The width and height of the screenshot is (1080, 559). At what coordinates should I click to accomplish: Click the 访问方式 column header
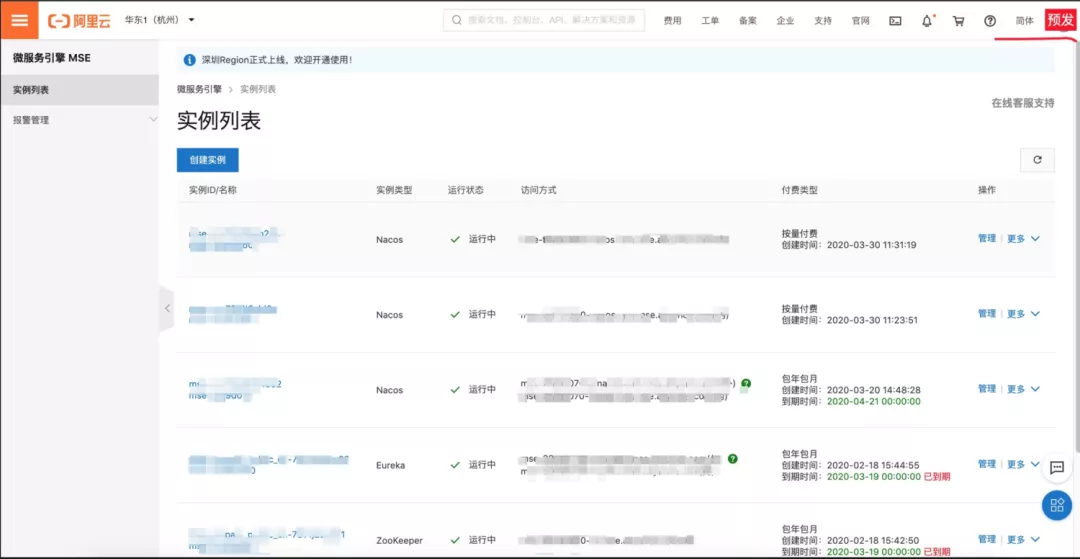(x=539, y=190)
